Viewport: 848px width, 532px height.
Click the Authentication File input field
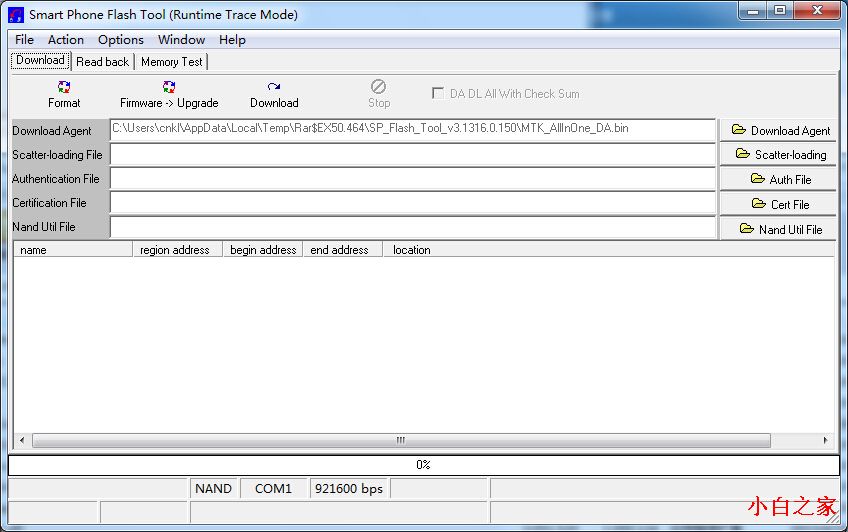click(413, 178)
